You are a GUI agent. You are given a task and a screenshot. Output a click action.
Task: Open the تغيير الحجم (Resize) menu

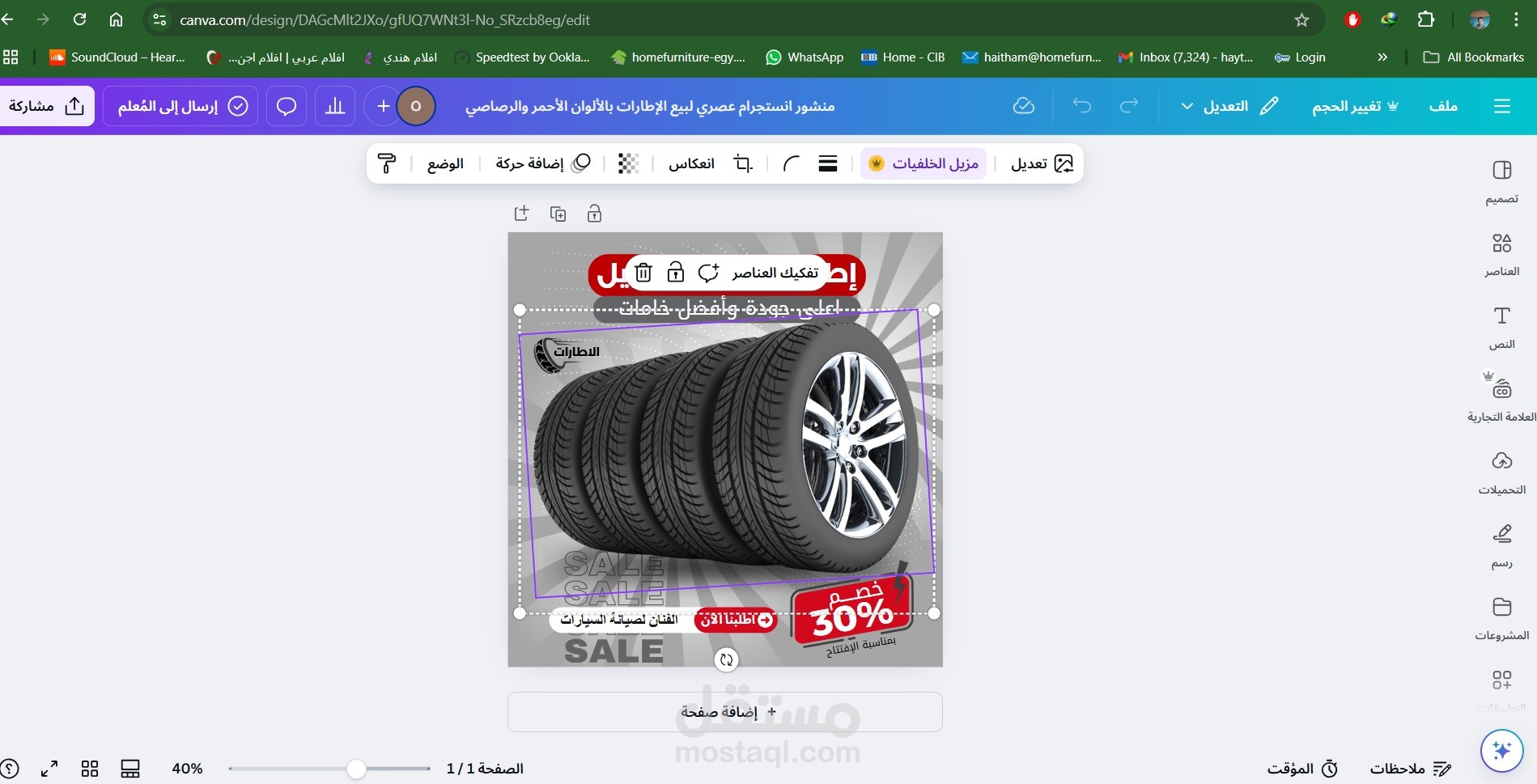pos(1356,106)
